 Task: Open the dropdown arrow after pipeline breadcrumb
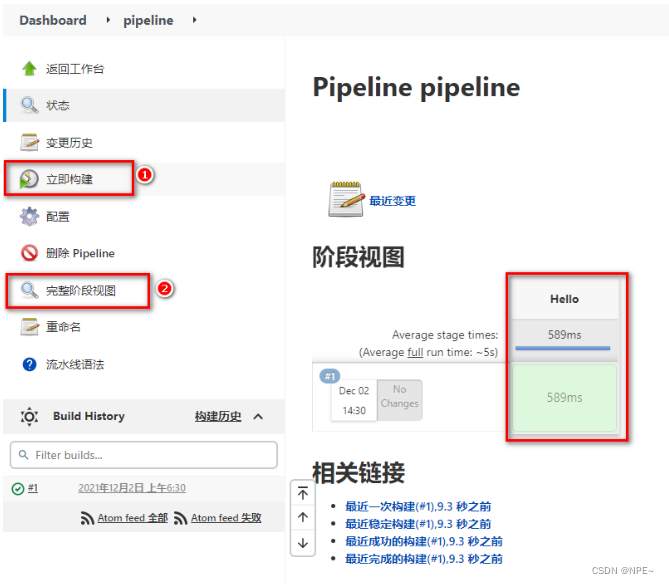(195, 20)
